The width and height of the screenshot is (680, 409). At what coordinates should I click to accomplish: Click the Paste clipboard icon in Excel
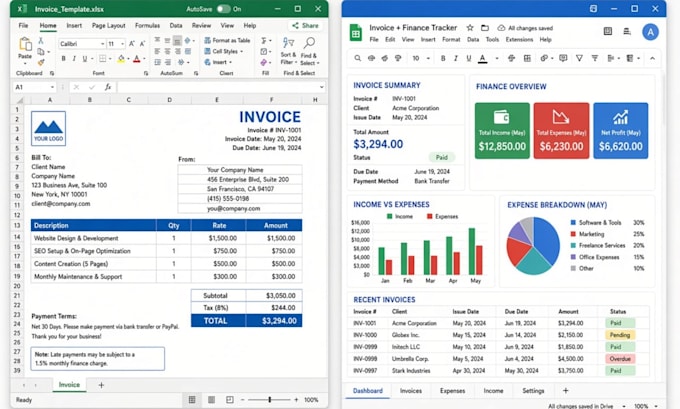pyautogui.click(x=25, y=44)
